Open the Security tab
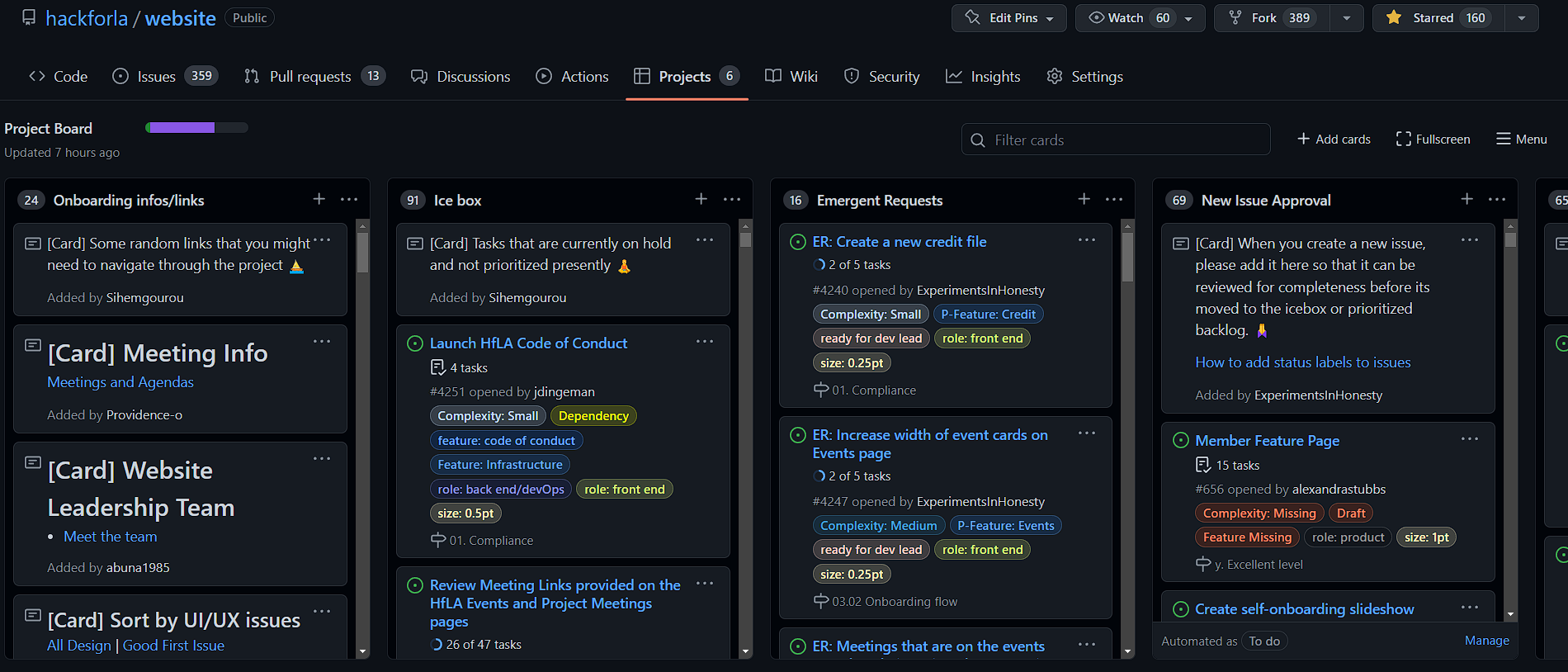Image resolution: width=1568 pixels, height=672 pixels. coord(881,76)
